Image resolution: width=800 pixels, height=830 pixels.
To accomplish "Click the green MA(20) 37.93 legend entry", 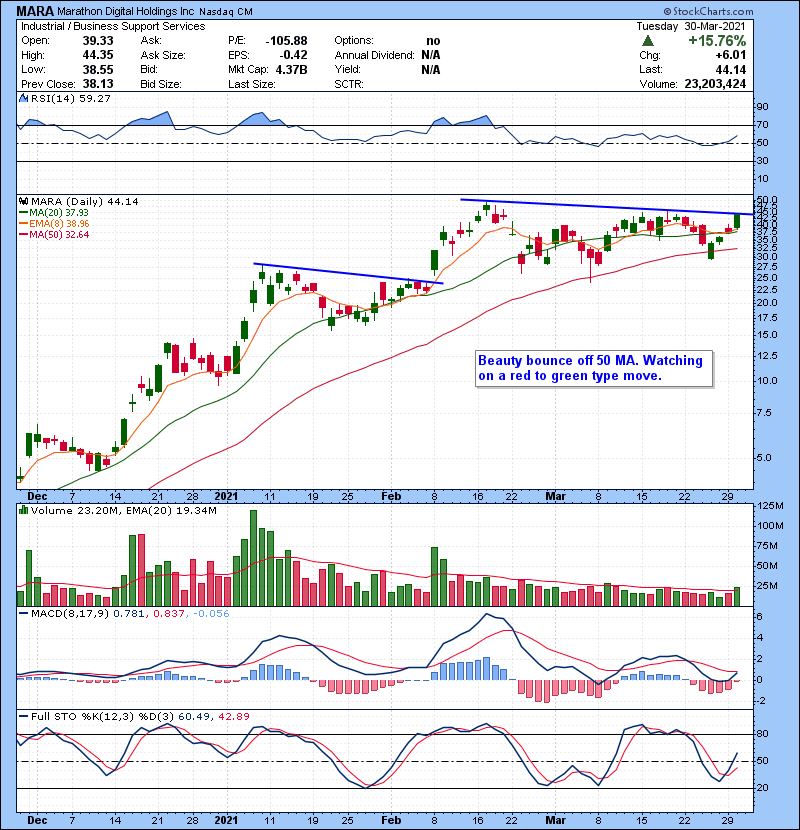I will [x=54, y=213].
